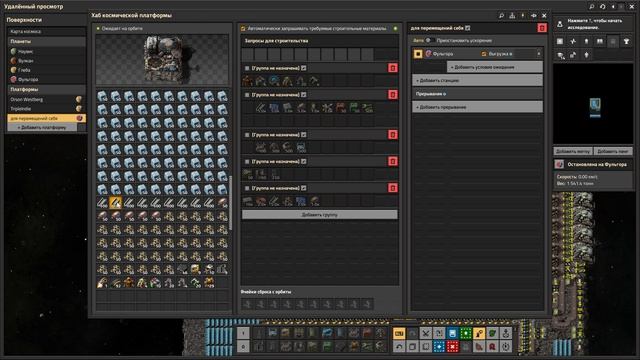The width and height of the screenshot is (640, 360).
Task: Select planet Наувис in surfaces list
Action: point(47,52)
